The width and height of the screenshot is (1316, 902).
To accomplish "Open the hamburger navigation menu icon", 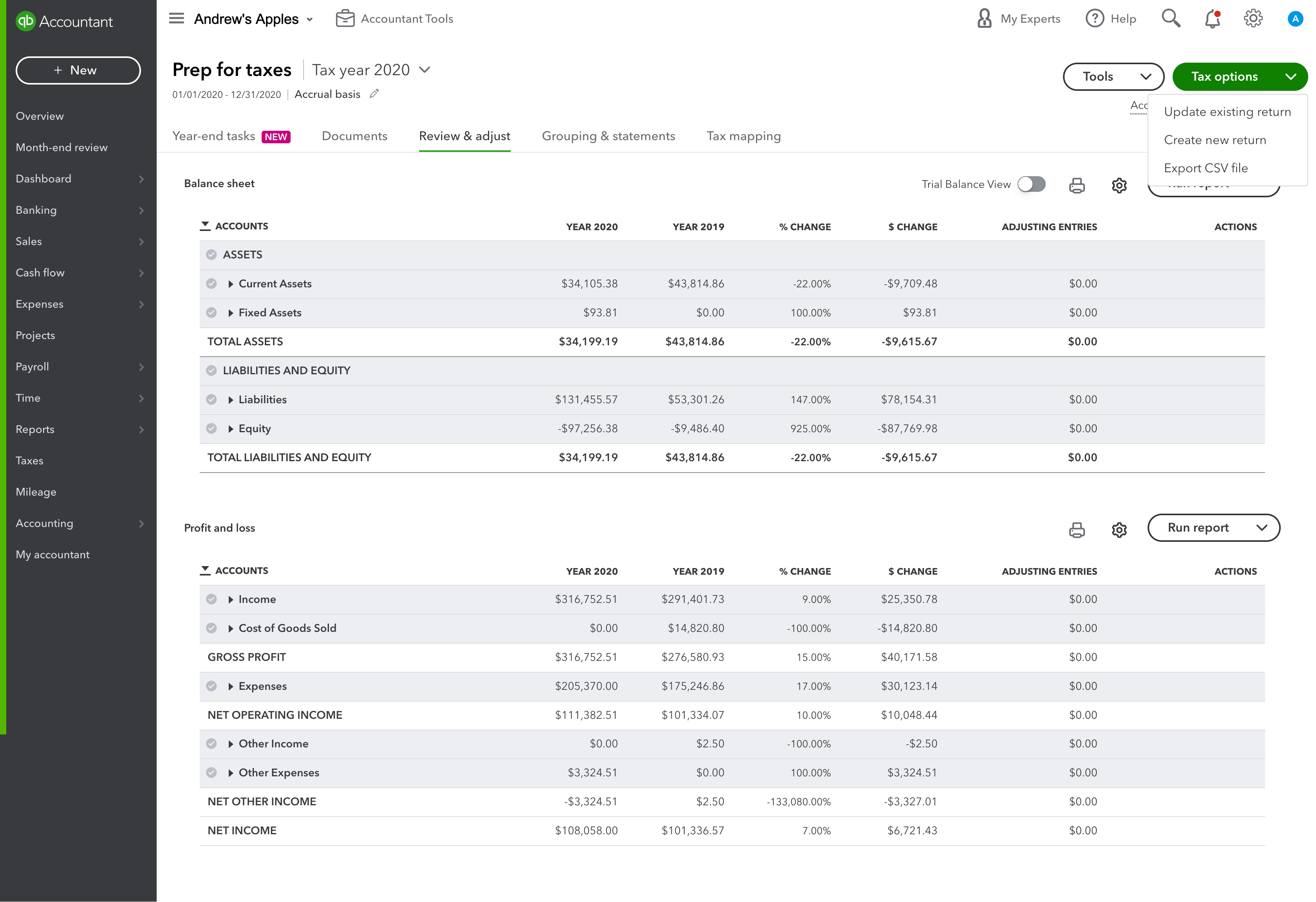I will (x=177, y=19).
